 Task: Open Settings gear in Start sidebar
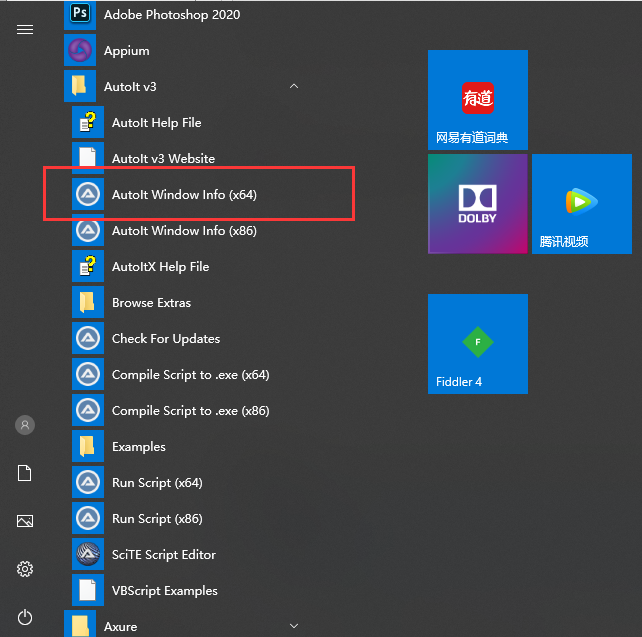point(25,569)
